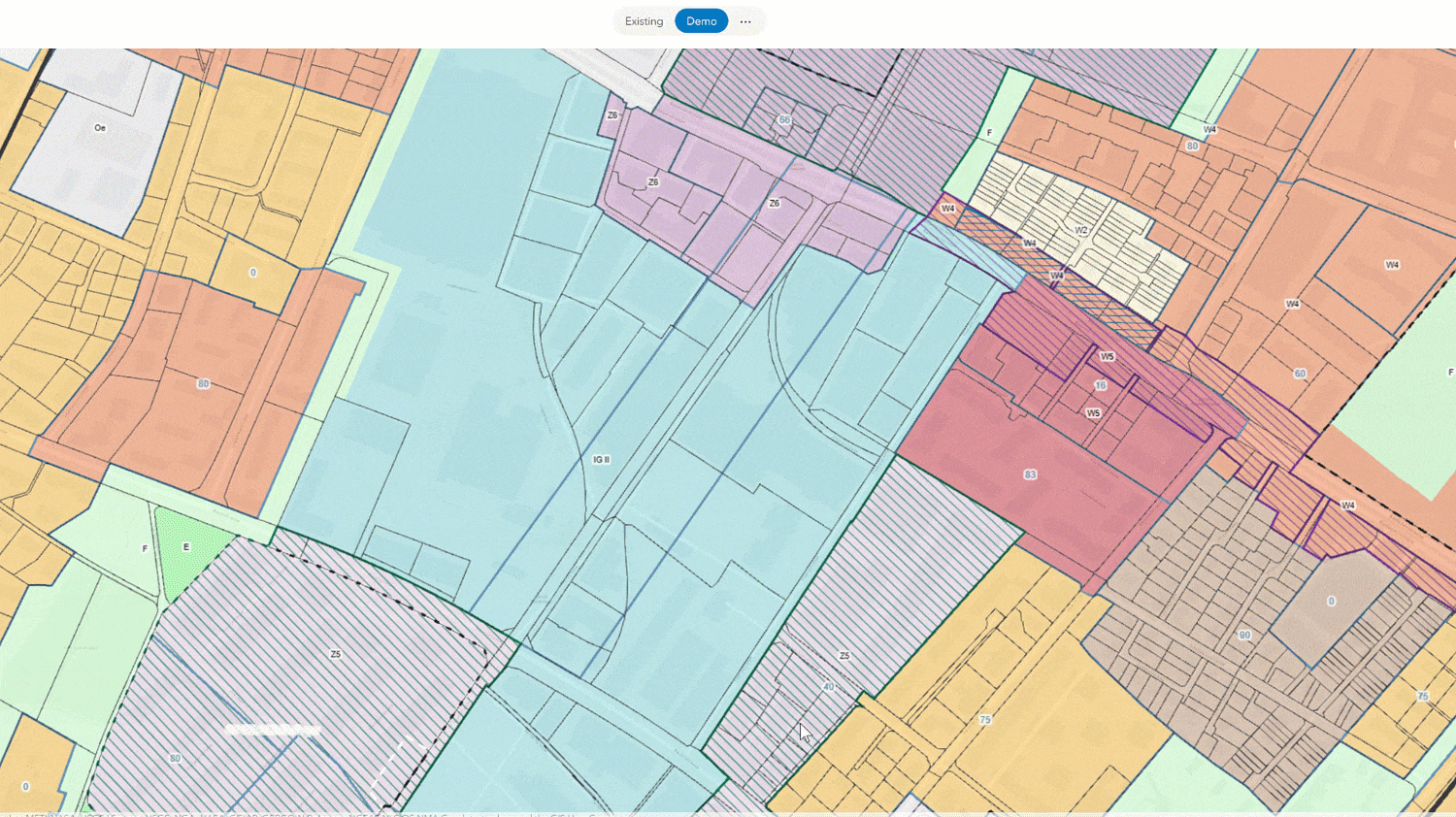
Task: Click the '66' label in hatched area
Action: click(784, 120)
